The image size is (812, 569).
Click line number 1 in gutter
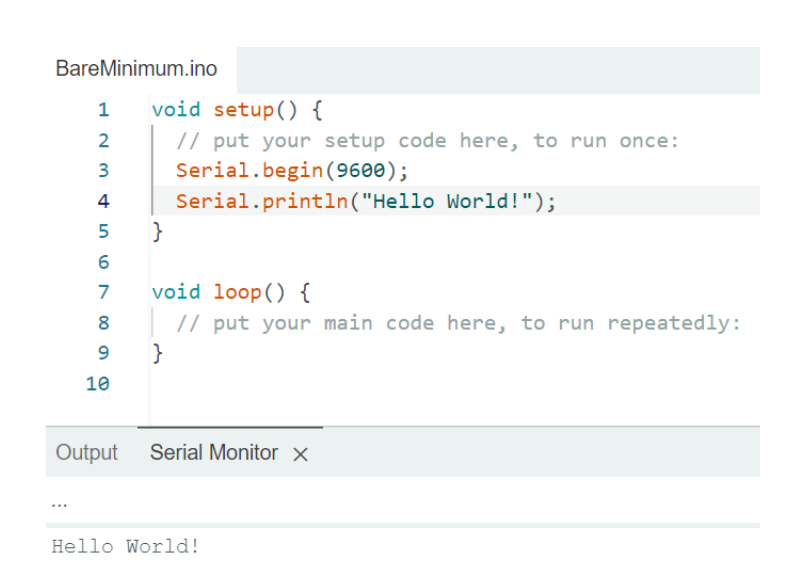(x=104, y=110)
